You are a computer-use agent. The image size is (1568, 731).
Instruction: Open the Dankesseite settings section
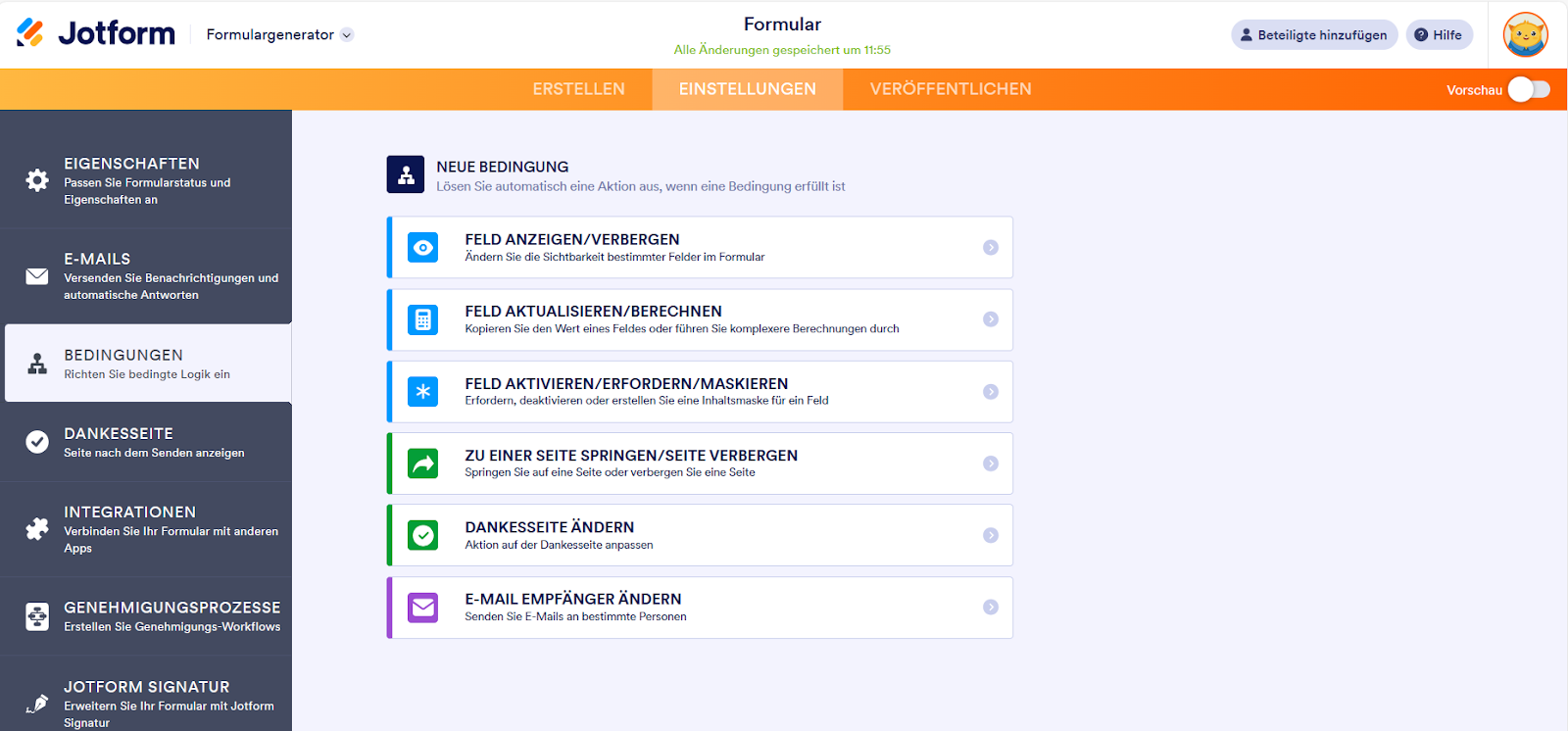coord(147,442)
